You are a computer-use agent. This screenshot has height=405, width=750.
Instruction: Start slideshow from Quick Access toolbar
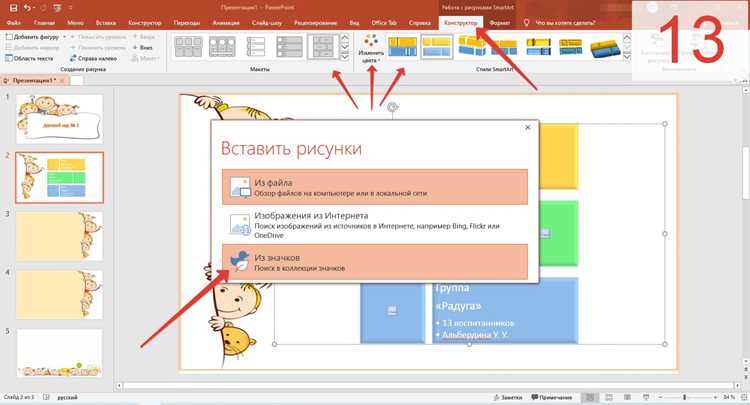point(56,8)
